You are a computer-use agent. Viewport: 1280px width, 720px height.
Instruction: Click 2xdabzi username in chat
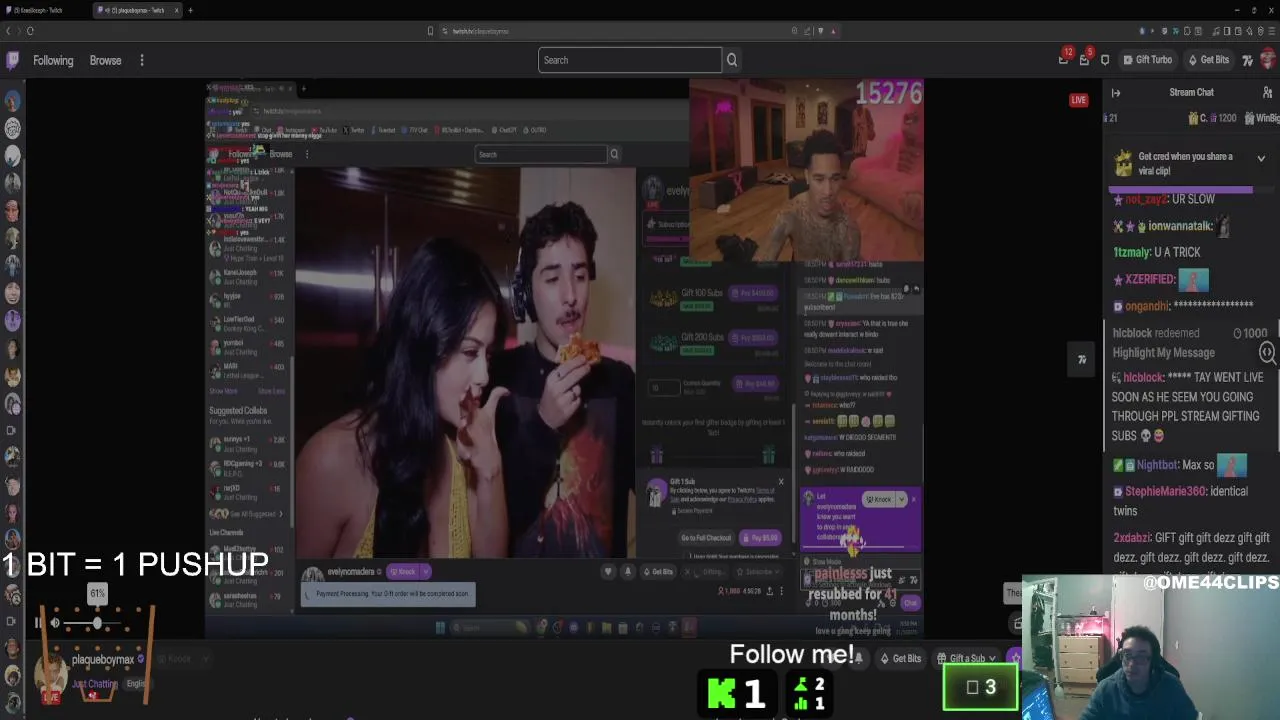click(1132, 537)
